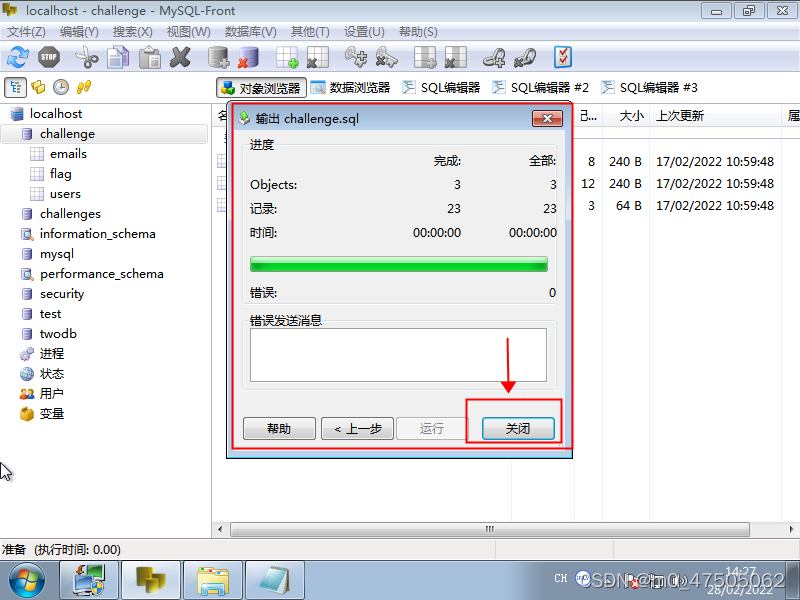Open the 进程 node

coord(52,354)
